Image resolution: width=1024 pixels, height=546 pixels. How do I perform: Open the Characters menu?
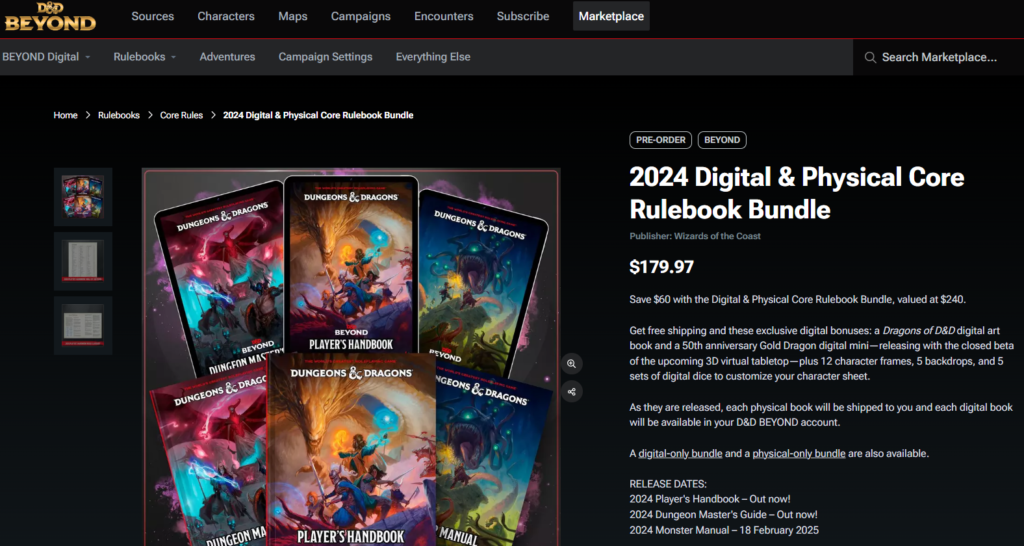point(226,16)
